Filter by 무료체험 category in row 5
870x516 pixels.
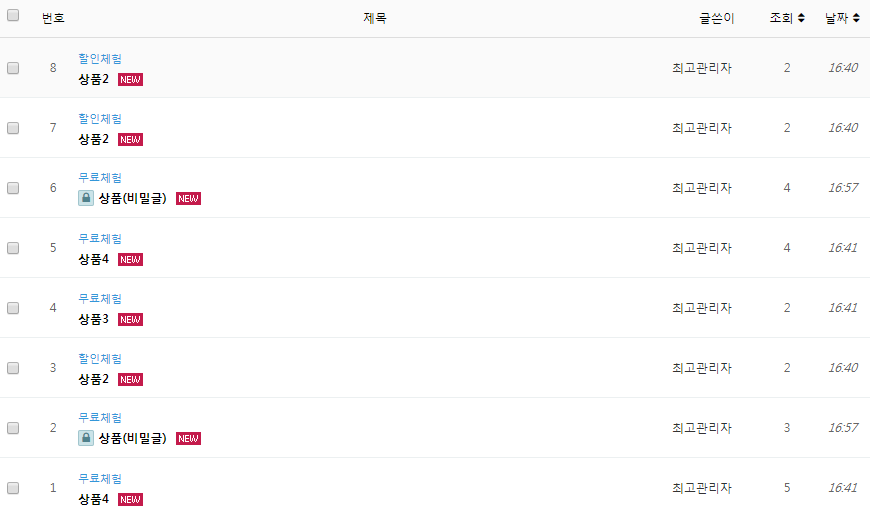100,238
